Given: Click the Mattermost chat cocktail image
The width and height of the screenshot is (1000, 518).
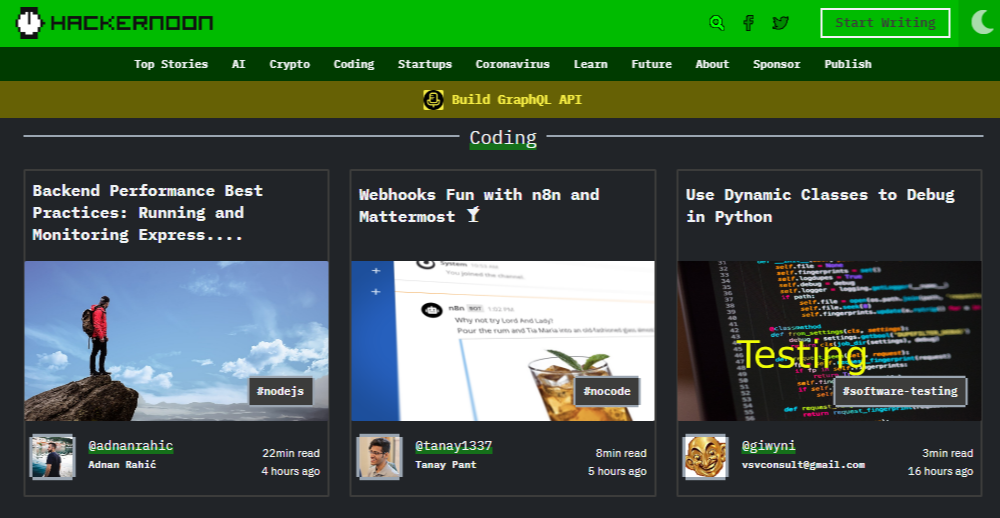Looking at the screenshot, I should pos(503,341).
